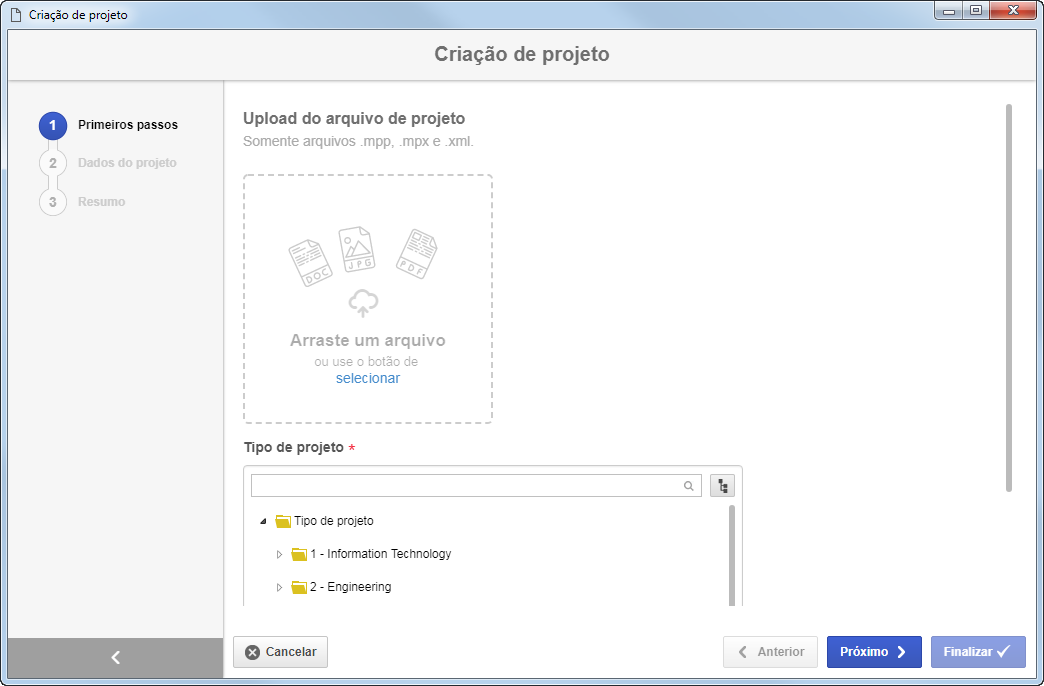Go to step 3 'Resumo'

(x=101, y=202)
